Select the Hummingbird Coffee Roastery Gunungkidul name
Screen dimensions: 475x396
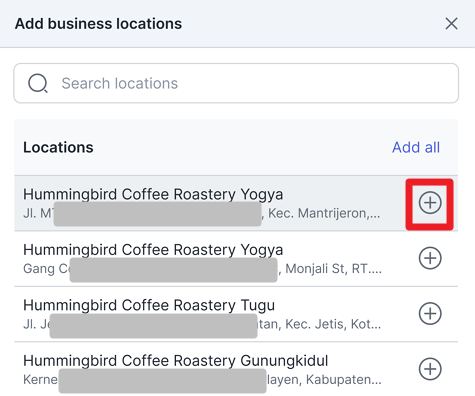point(176,361)
